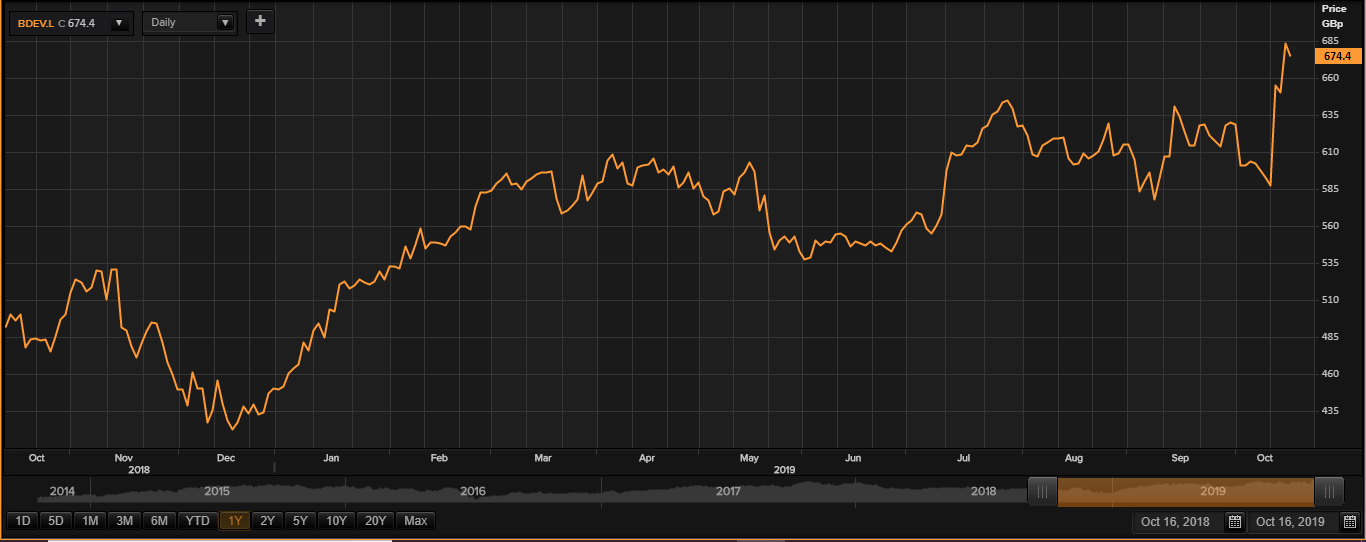Open the BDEV.L symbol dropdown arrow
Screen dimensions: 1366x542
pyautogui.click(x=119, y=22)
